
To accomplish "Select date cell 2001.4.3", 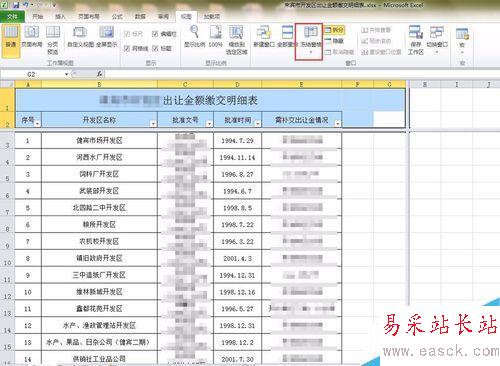I will pos(237,258).
